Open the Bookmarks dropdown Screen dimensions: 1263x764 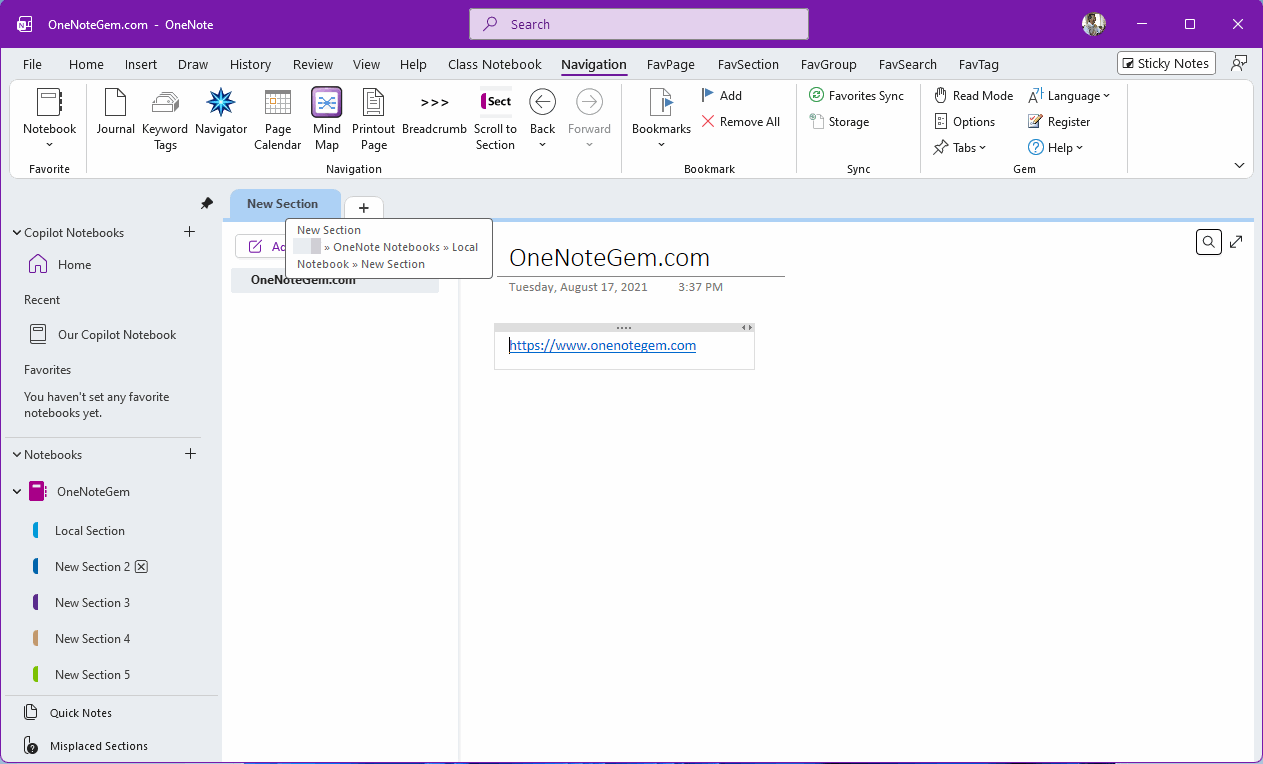pyautogui.click(x=661, y=145)
